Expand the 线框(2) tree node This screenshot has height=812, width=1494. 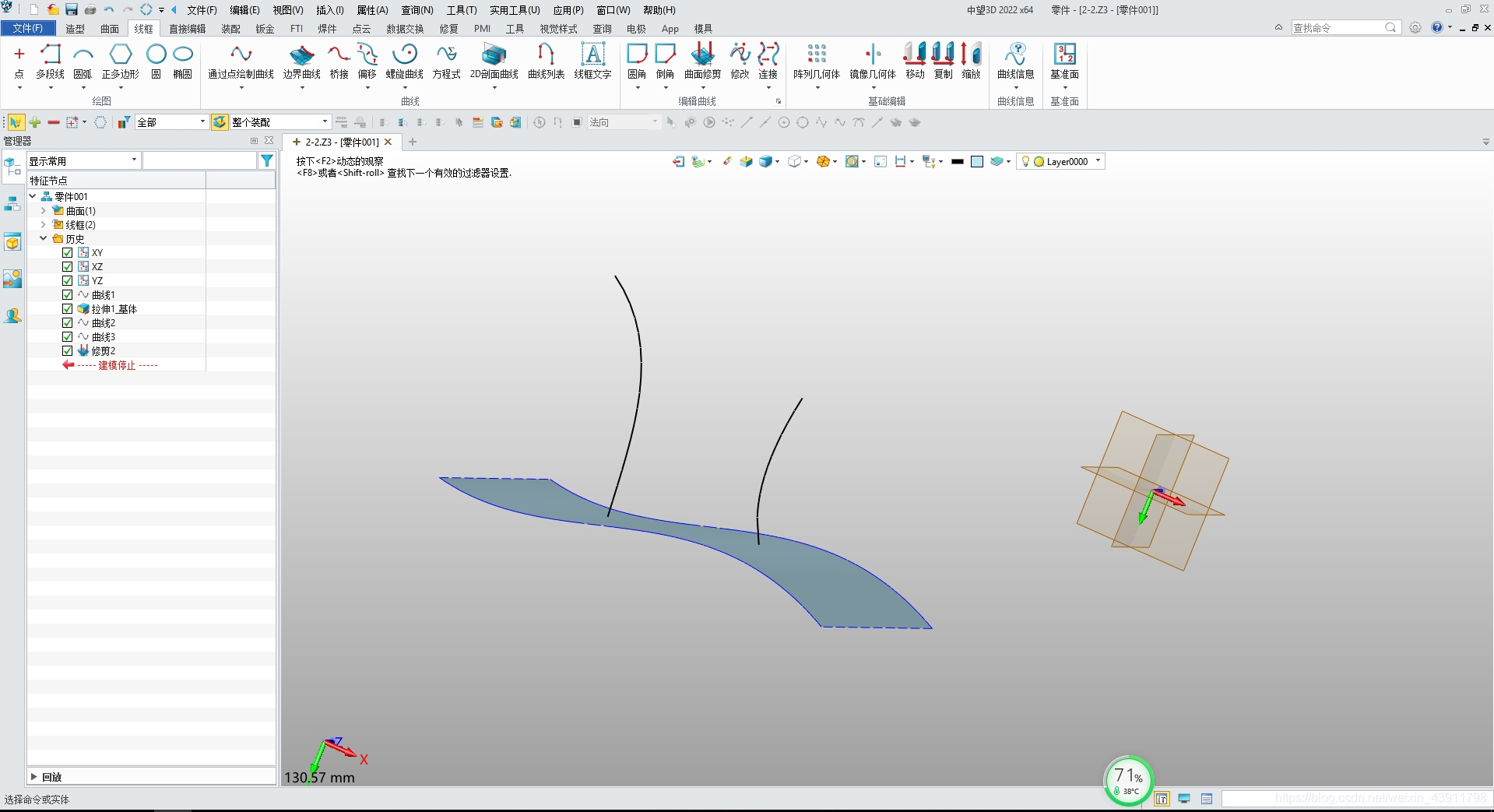pos(44,224)
